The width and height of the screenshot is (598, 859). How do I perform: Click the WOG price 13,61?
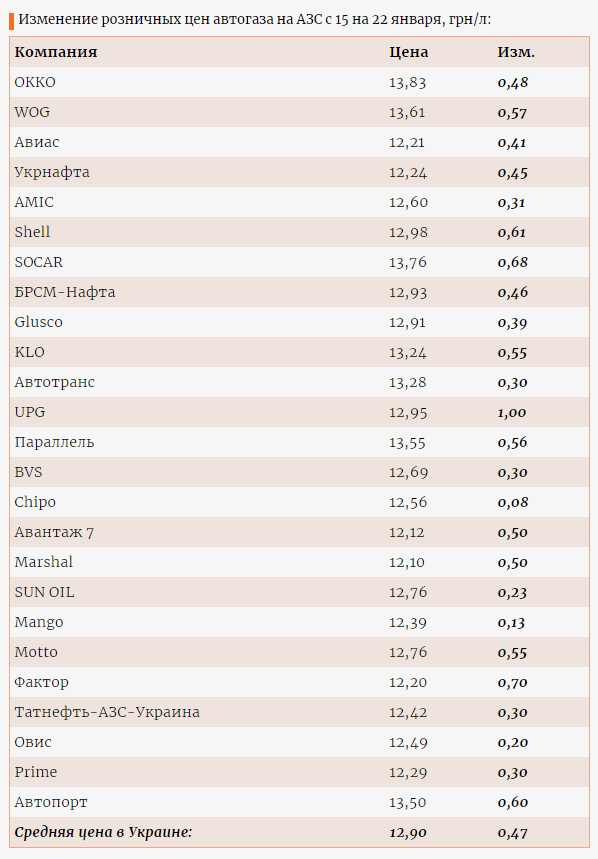407,112
